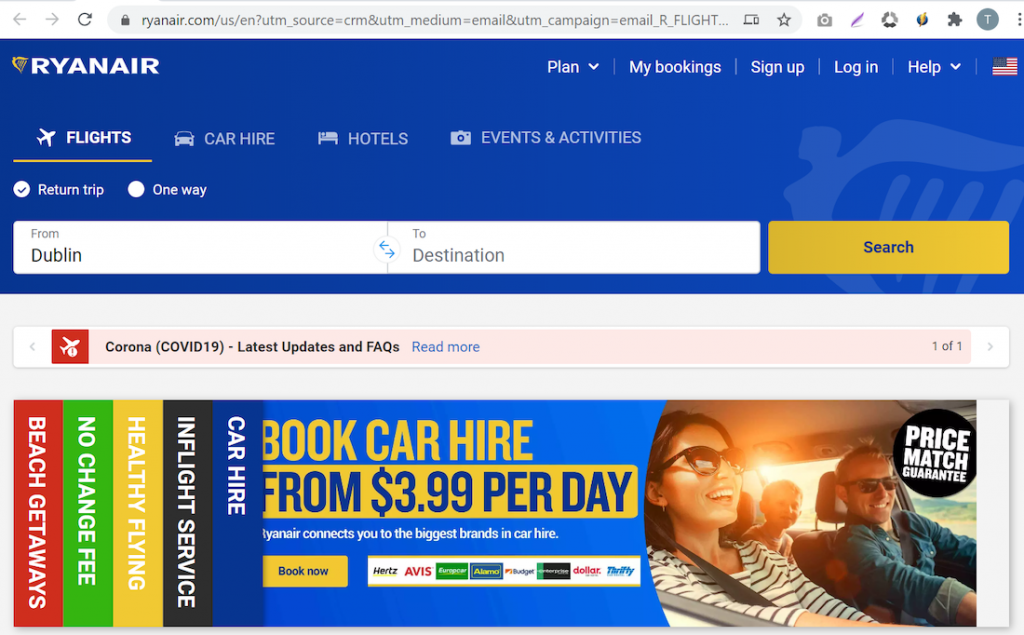The height and width of the screenshot is (635, 1024).
Task: Click the CAR HIRE car icon
Action: [x=182, y=138]
